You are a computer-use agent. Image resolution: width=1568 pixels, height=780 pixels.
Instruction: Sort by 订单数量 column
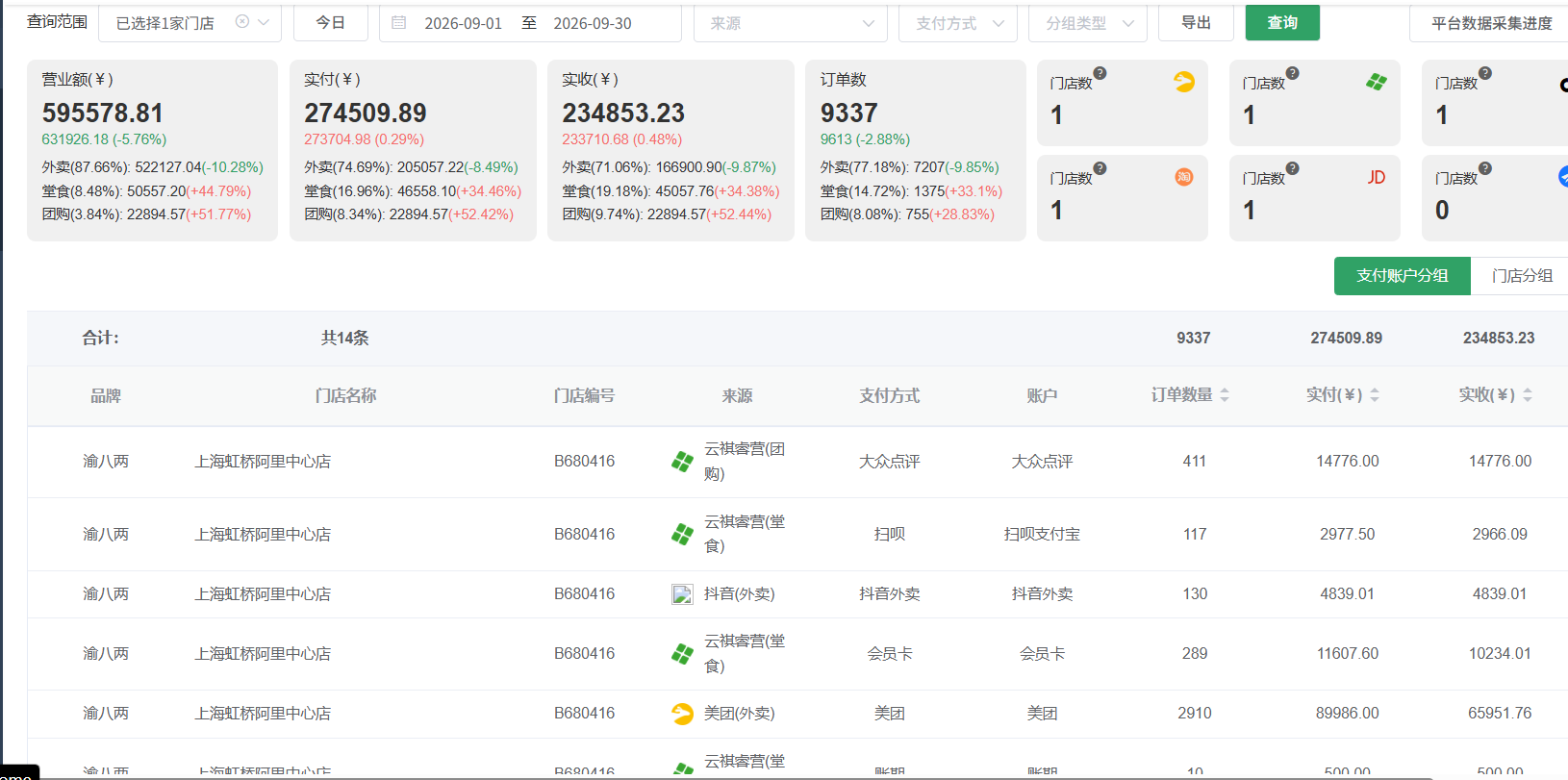pyautogui.click(x=1225, y=395)
